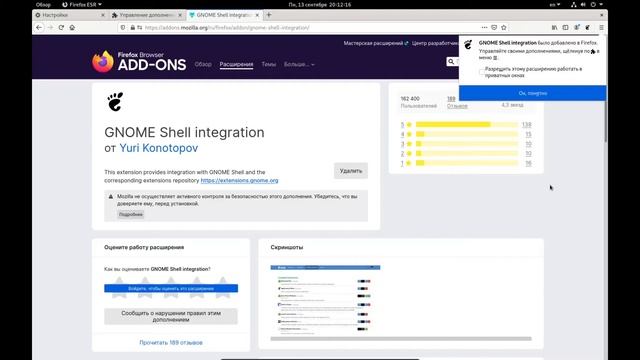Open the Темы navigation item
This screenshot has width=640, height=360.
[269, 64]
